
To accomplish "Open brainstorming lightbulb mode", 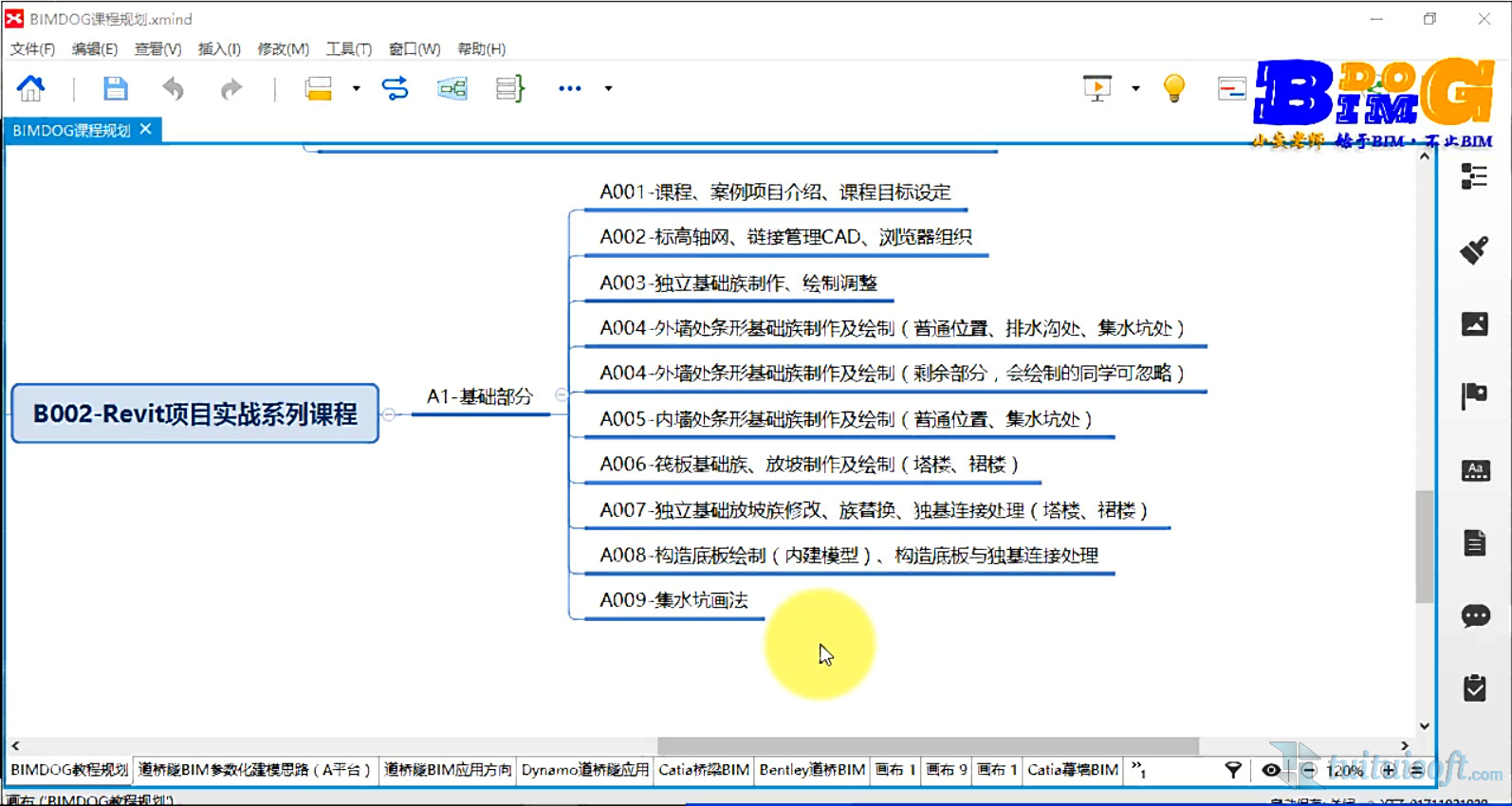I will point(1174,88).
